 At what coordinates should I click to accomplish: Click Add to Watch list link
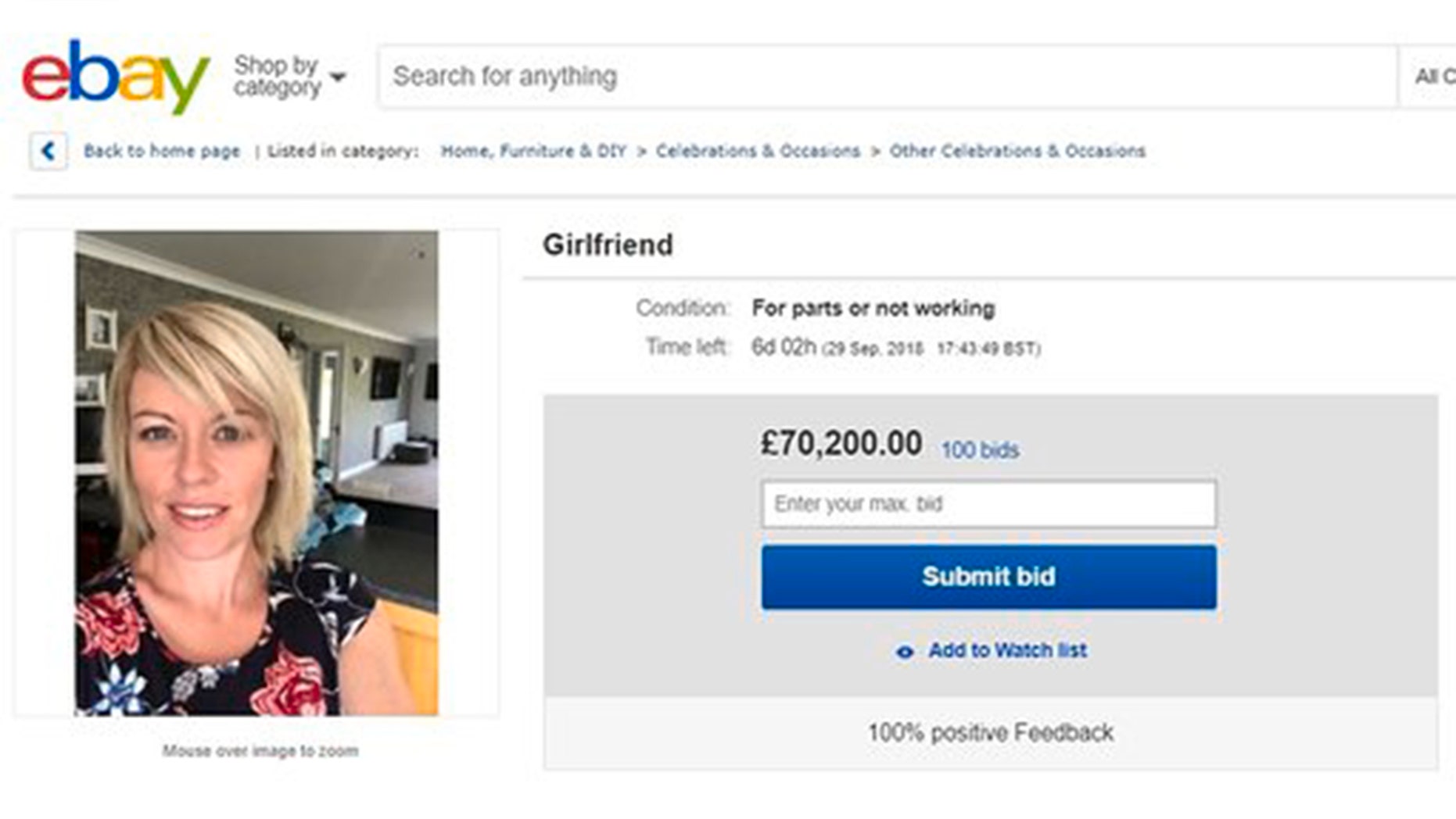[x=1007, y=650]
